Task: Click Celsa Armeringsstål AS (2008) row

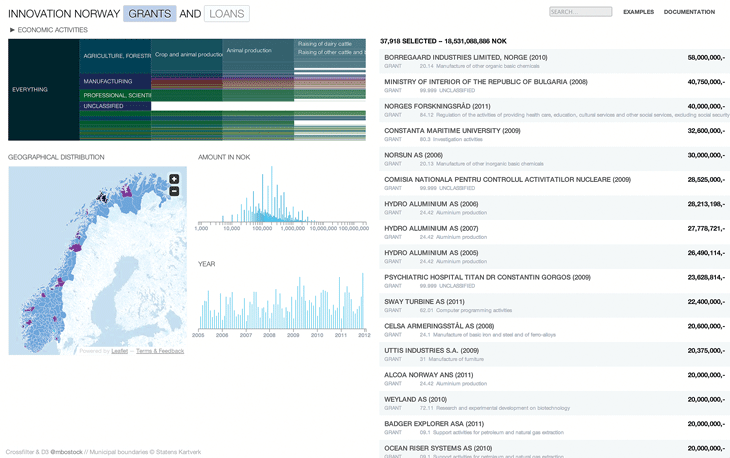Action: coord(554,330)
